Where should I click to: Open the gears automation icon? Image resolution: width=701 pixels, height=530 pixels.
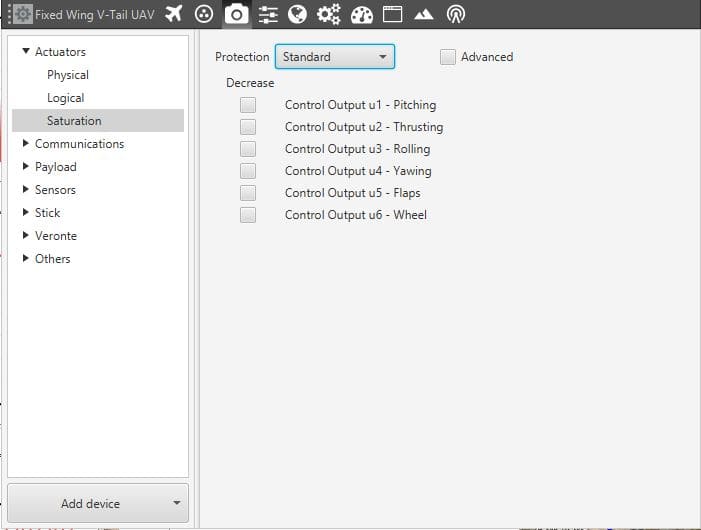pos(329,14)
